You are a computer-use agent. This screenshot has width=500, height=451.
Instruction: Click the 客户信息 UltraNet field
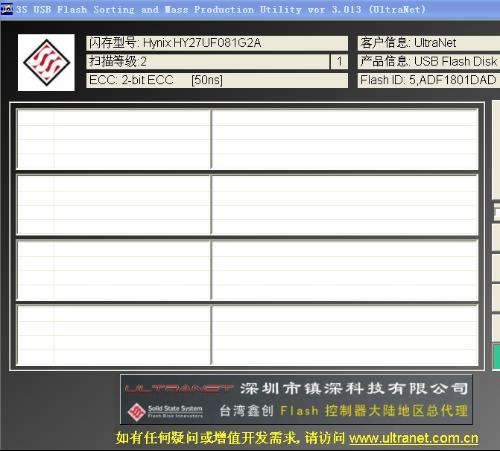(x=429, y=43)
